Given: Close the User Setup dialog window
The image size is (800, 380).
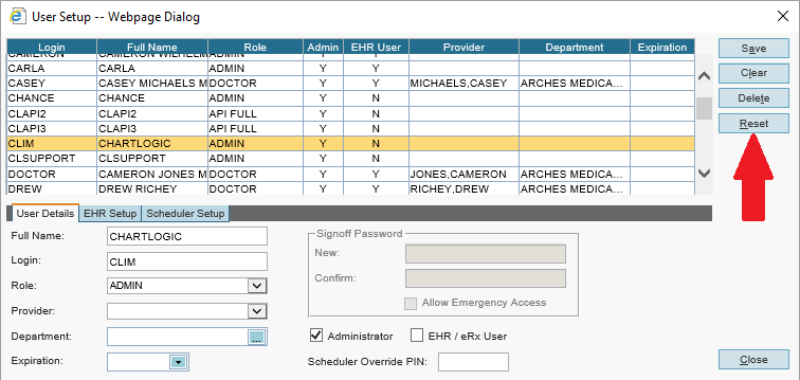Looking at the screenshot, I should tap(783, 16).
